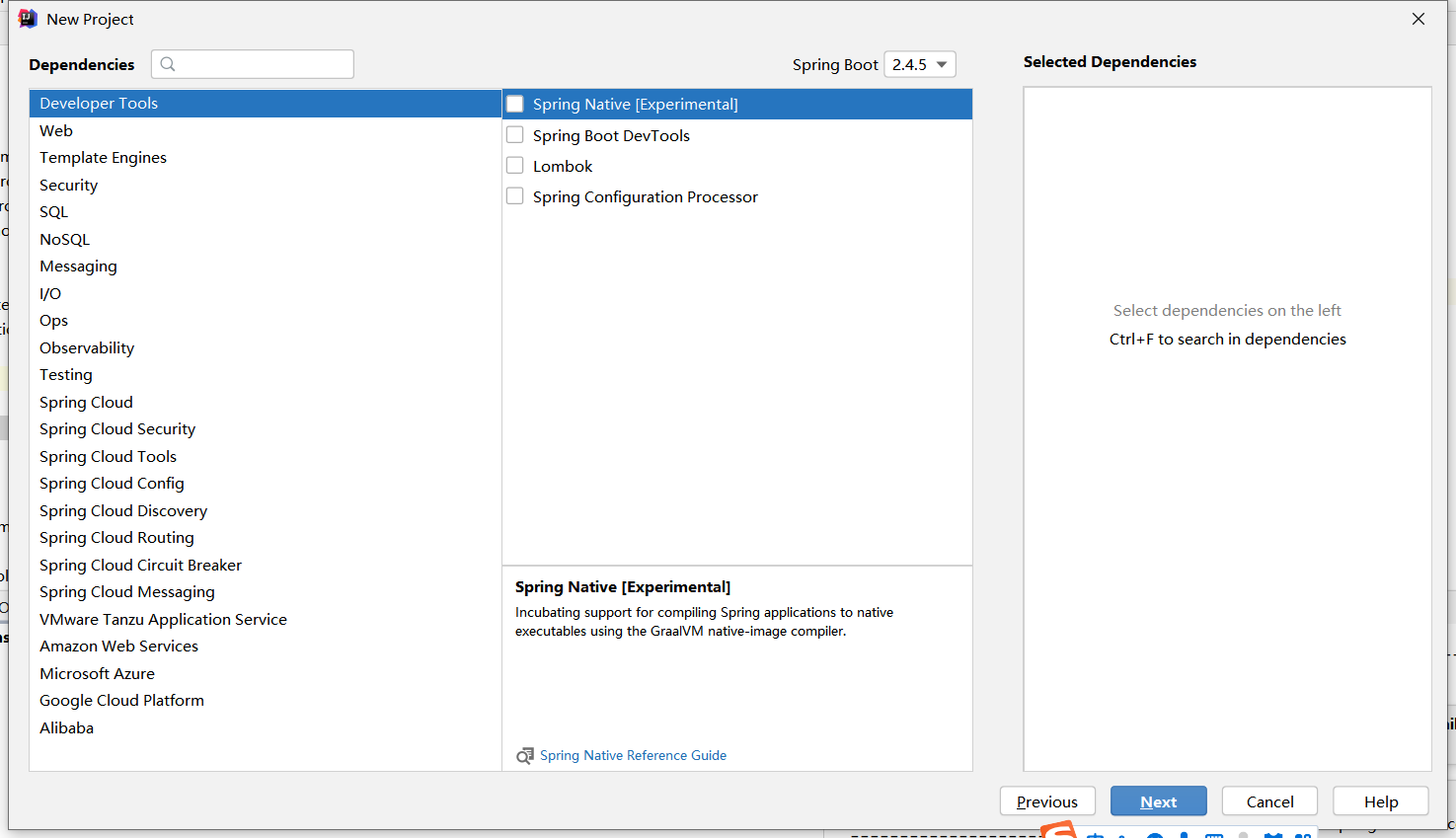Click the search magnifier icon in Dependencies field
1456x838 pixels.
click(x=168, y=64)
